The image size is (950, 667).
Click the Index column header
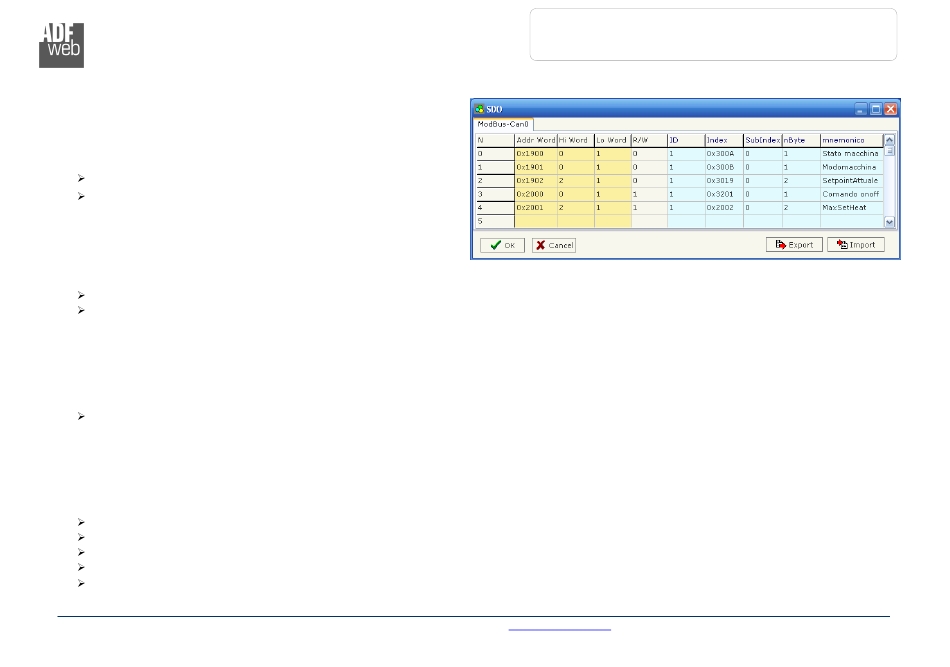point(724,140)
